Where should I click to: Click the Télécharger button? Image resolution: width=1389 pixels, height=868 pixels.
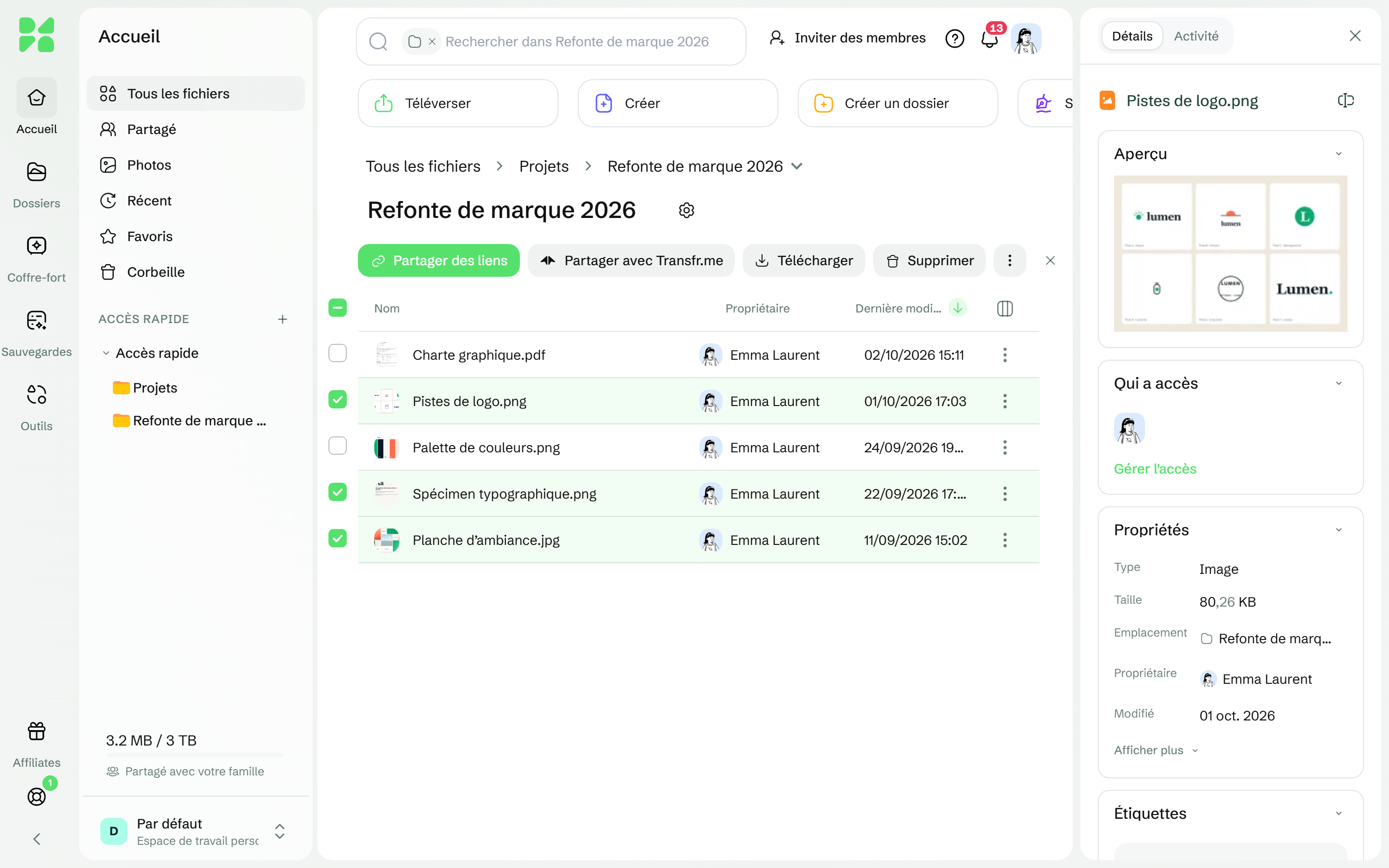803,260
